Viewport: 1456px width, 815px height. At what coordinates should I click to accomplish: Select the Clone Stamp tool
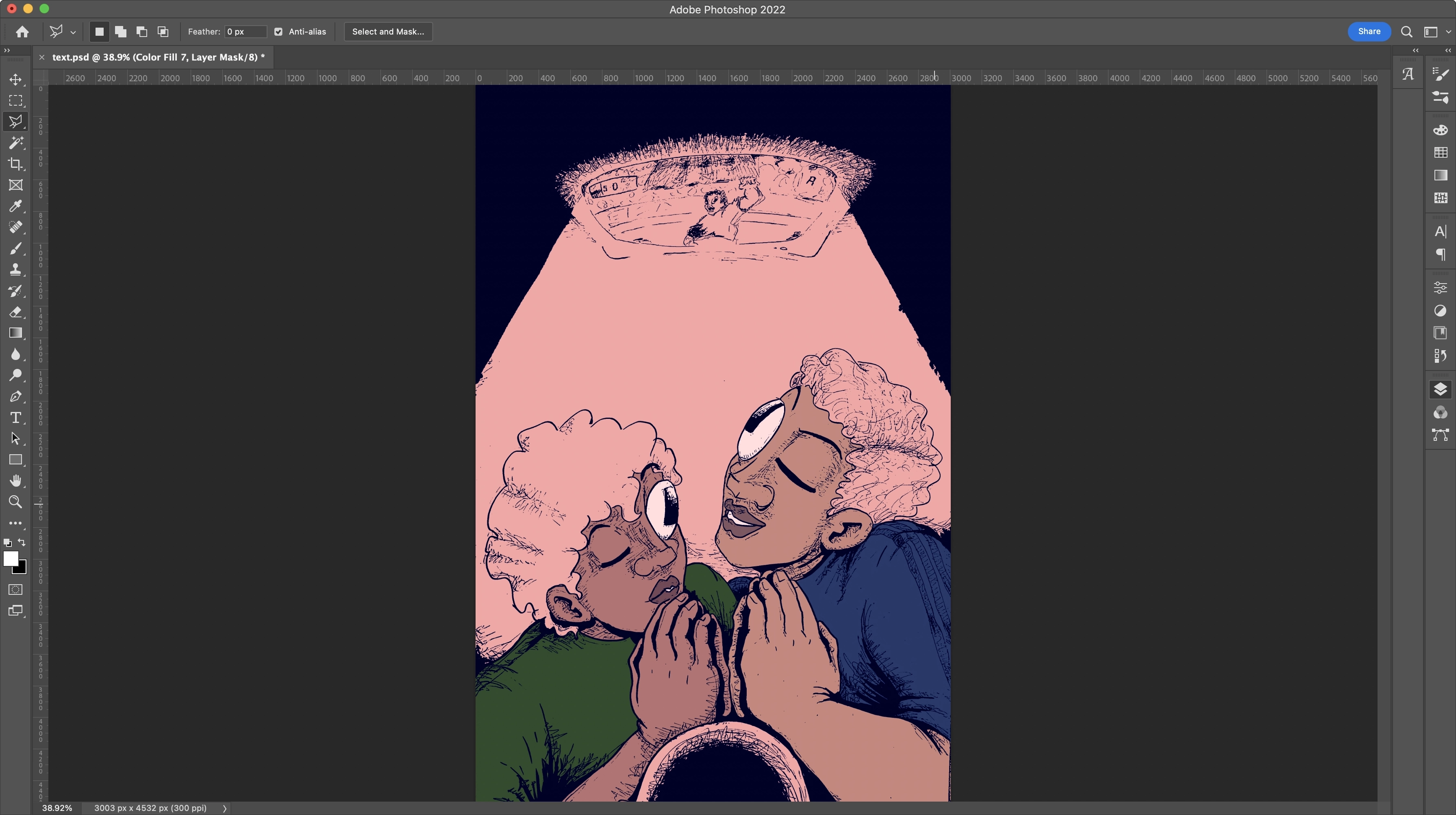point(16,270)
